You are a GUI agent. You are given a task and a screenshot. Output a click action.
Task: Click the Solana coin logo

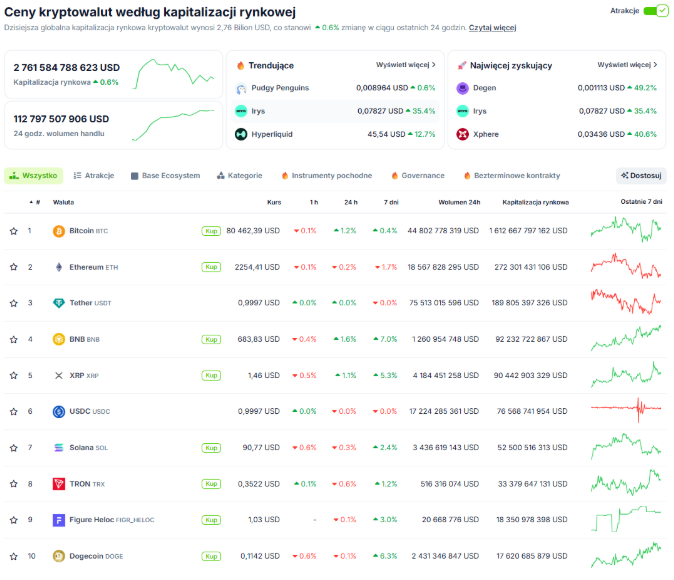[58, 448]
